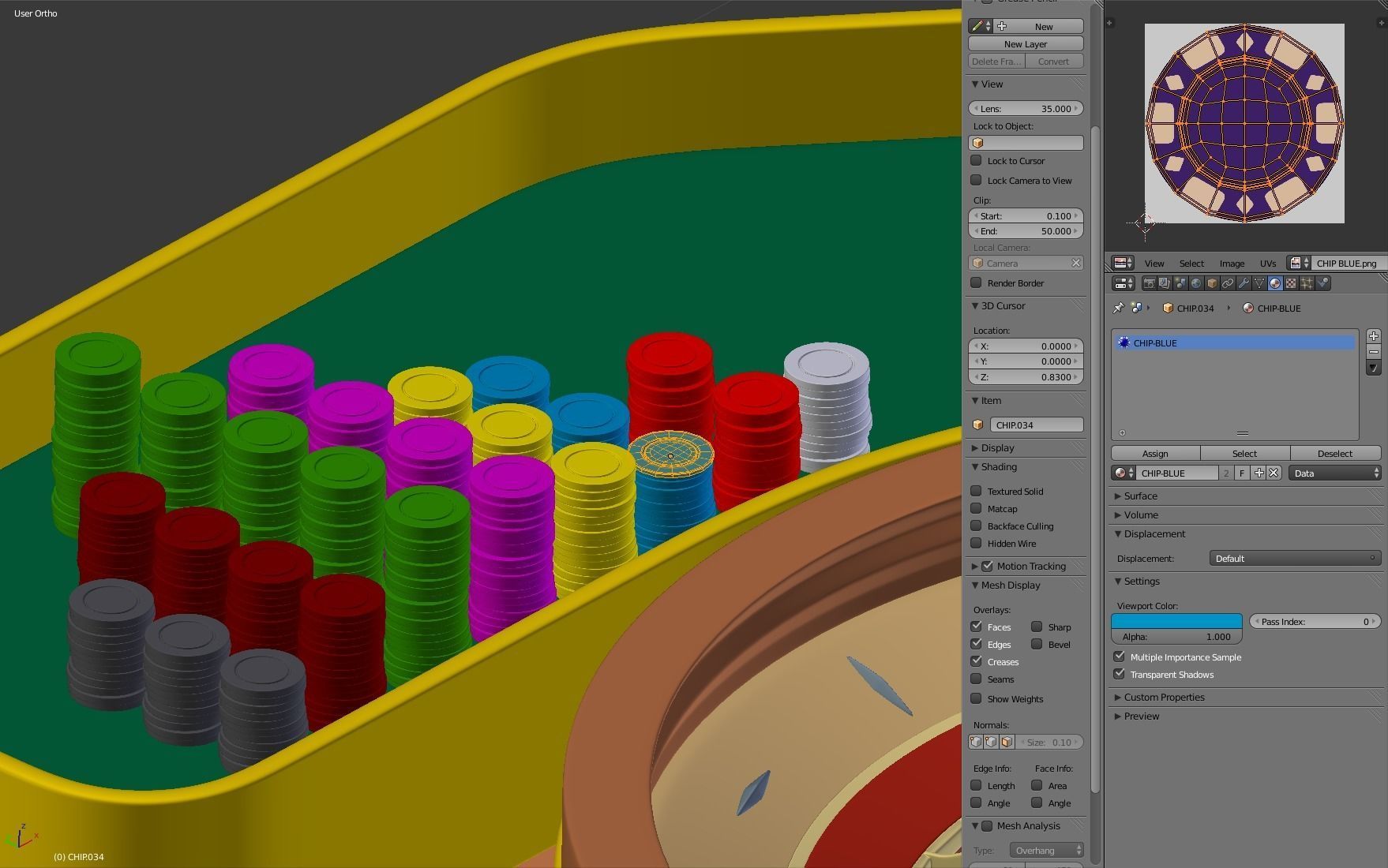Viewport: 1388px width, 868px height.
Task: Open the Particles properties tab (sparkles icon)
Action: pyautogui.click(x=1307, y=283)
